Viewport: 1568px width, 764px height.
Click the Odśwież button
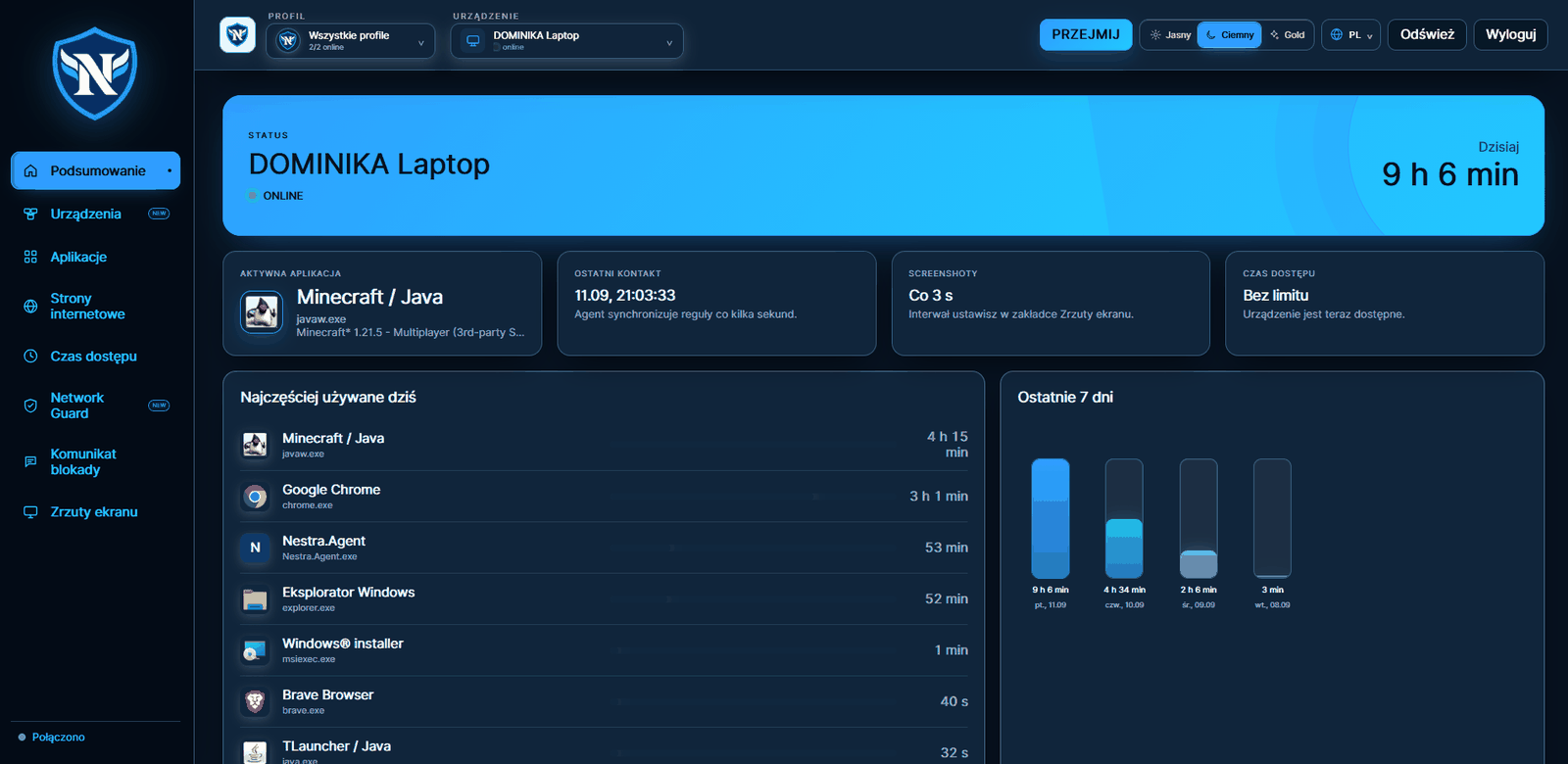pyautogui.click(x=1427, y=34)
